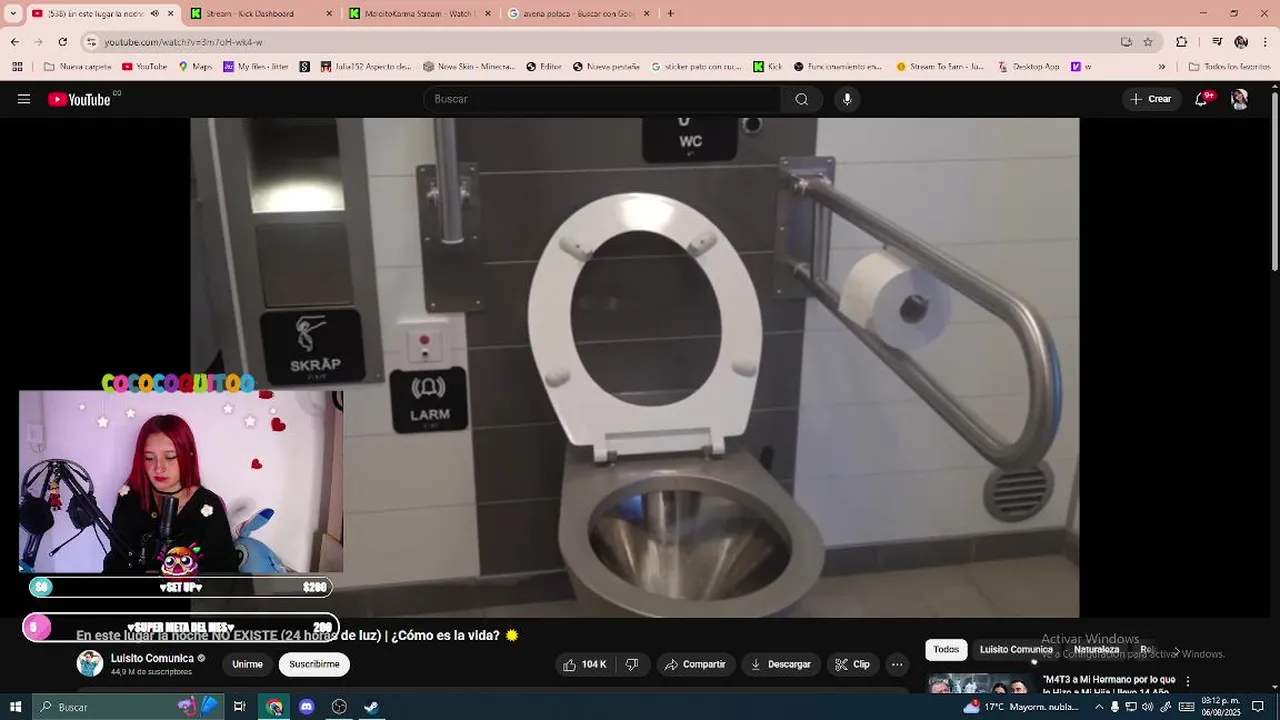1280x720 pixels.
Task: Open Task View on the taskbar
Action: [239, 707]
